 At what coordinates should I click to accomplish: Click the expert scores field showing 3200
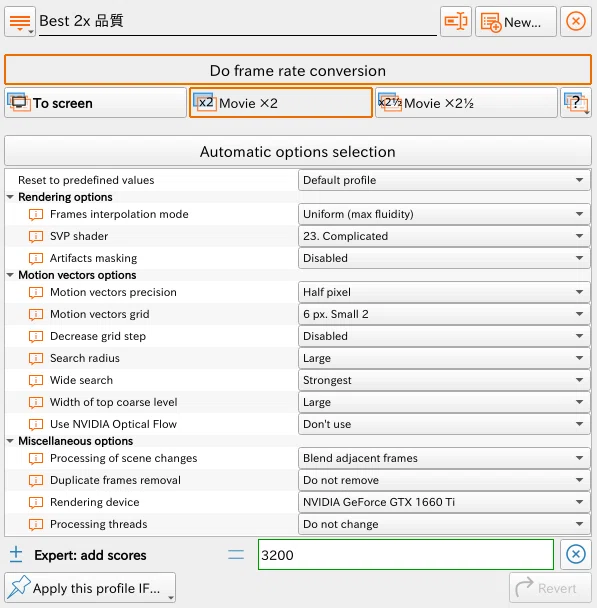406,554
